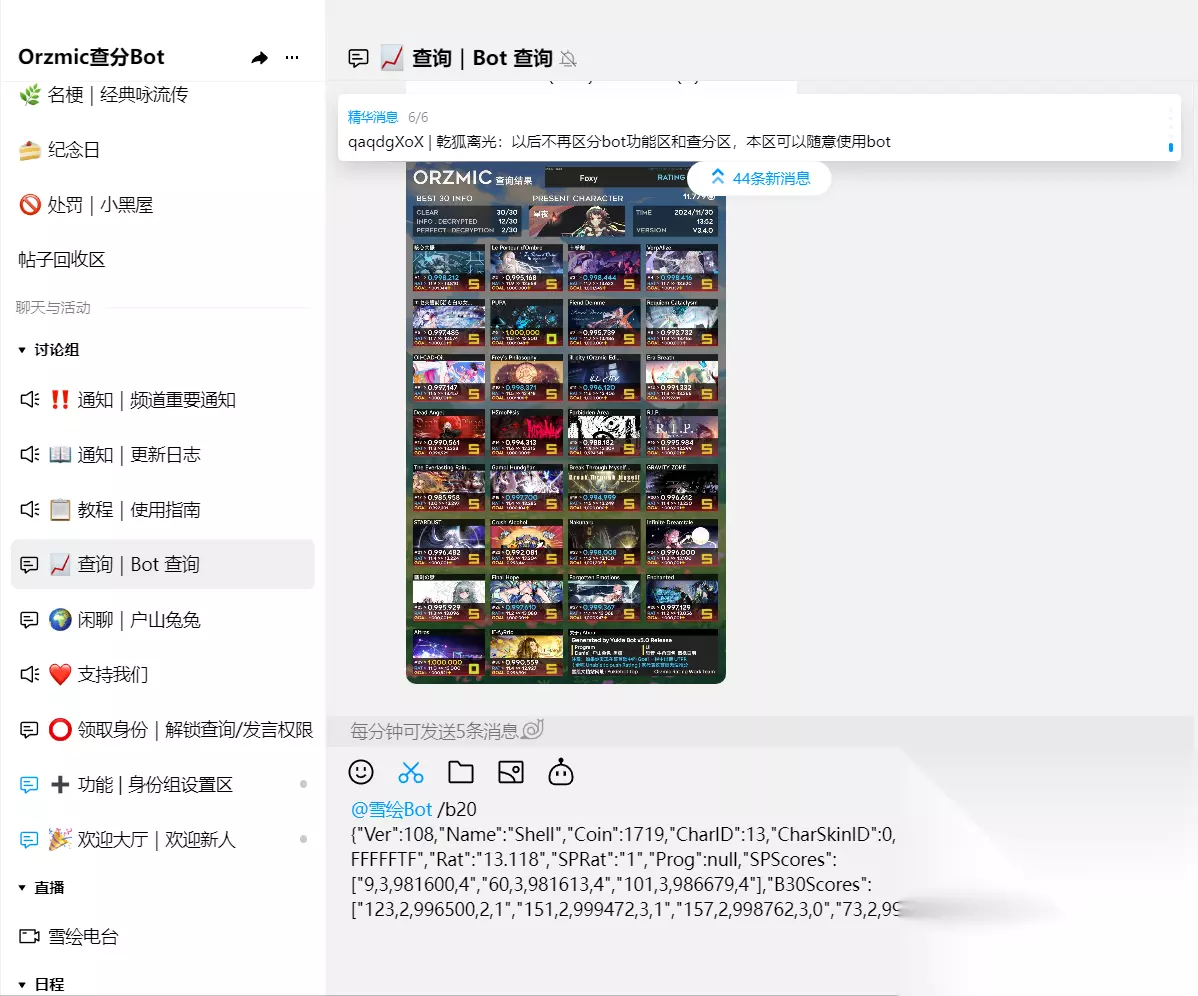Viewport: 1198px width, 996px height.
Task: Click the party popper icon beside 欢迎大厅
Action: coord(60,839)
